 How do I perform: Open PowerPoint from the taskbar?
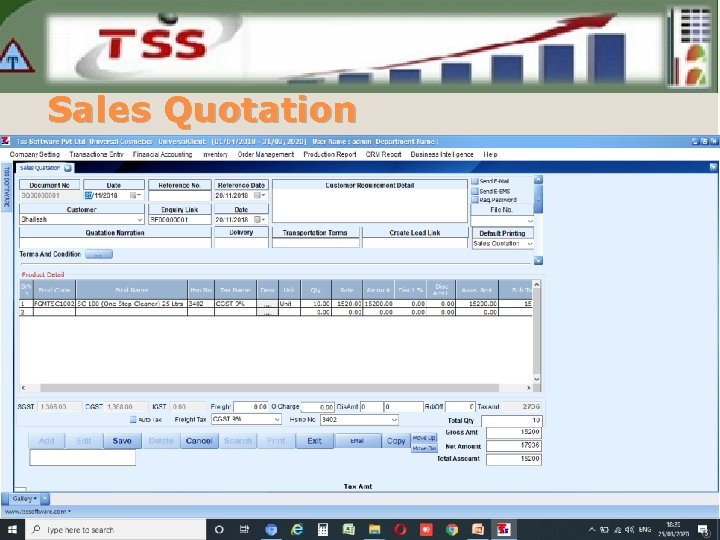478,530
